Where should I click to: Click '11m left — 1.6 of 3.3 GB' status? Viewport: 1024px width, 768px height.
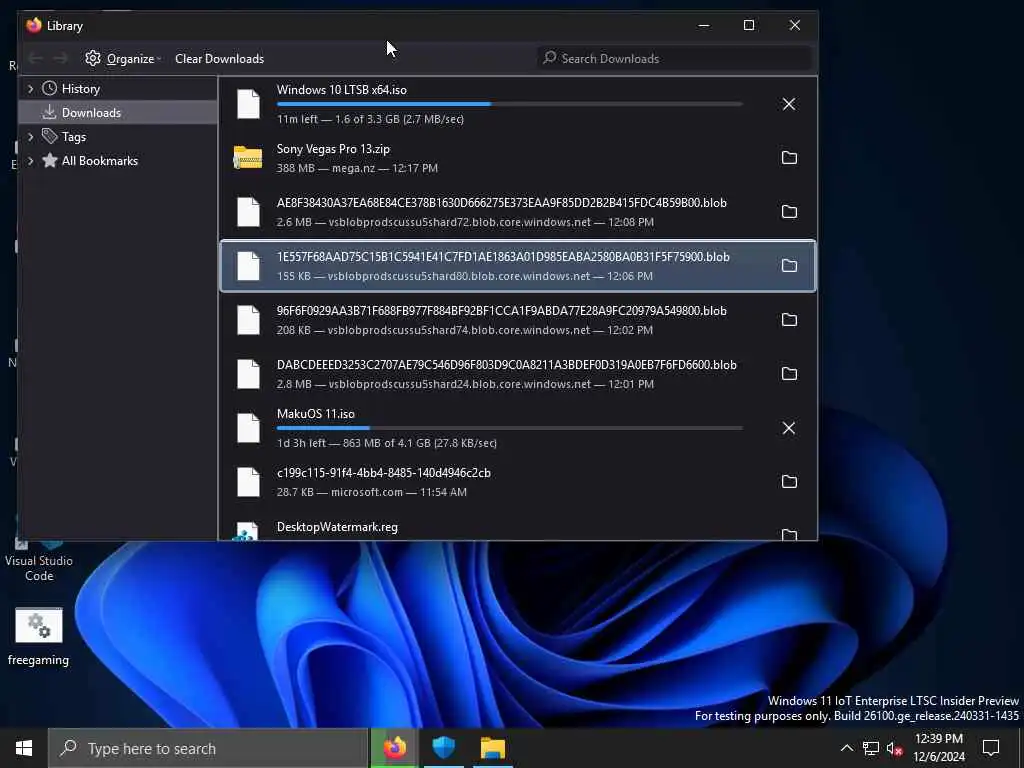(370, 119)
